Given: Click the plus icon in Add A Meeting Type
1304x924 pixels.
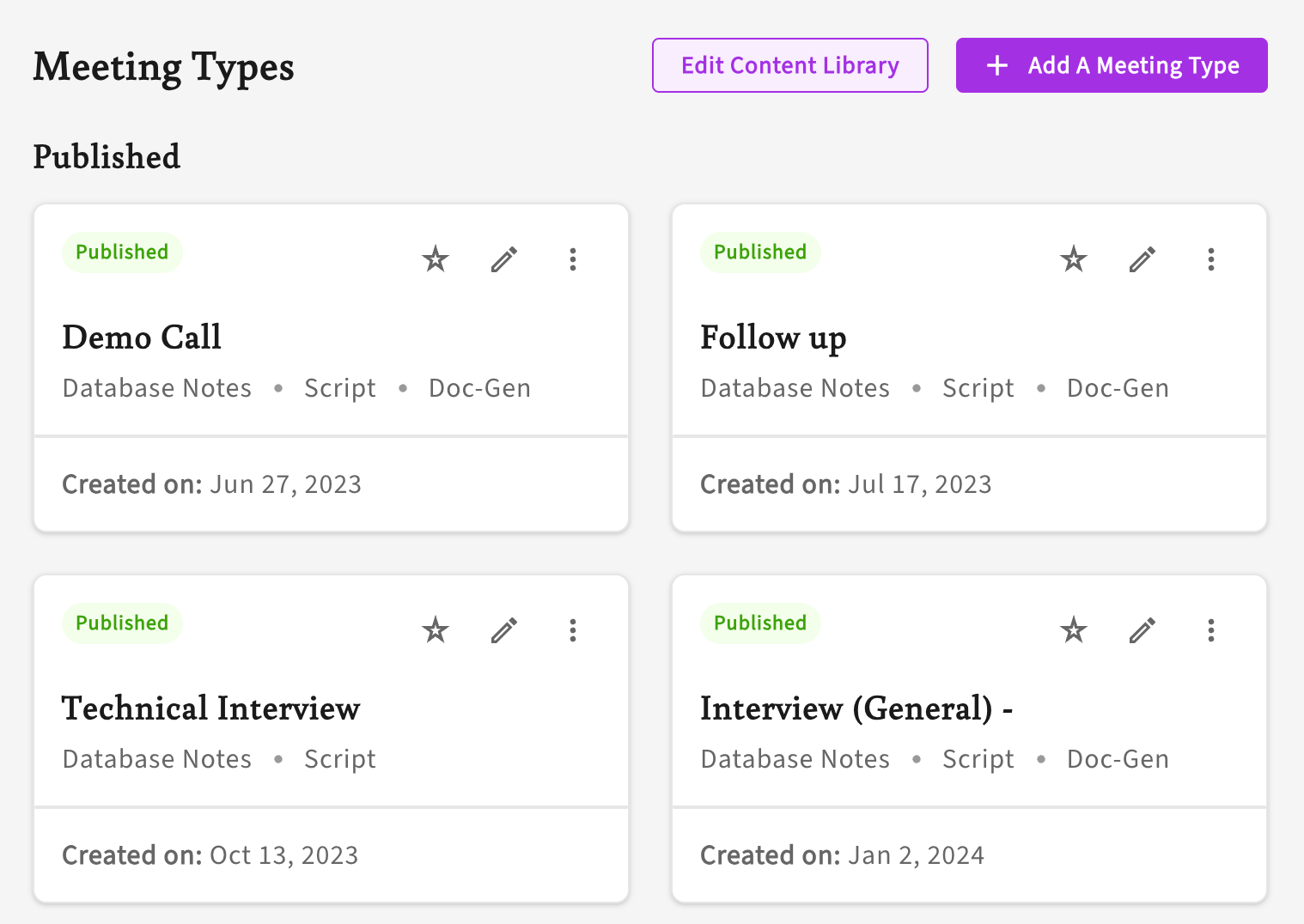Looking at the screenshot, I should pos(996,64).
